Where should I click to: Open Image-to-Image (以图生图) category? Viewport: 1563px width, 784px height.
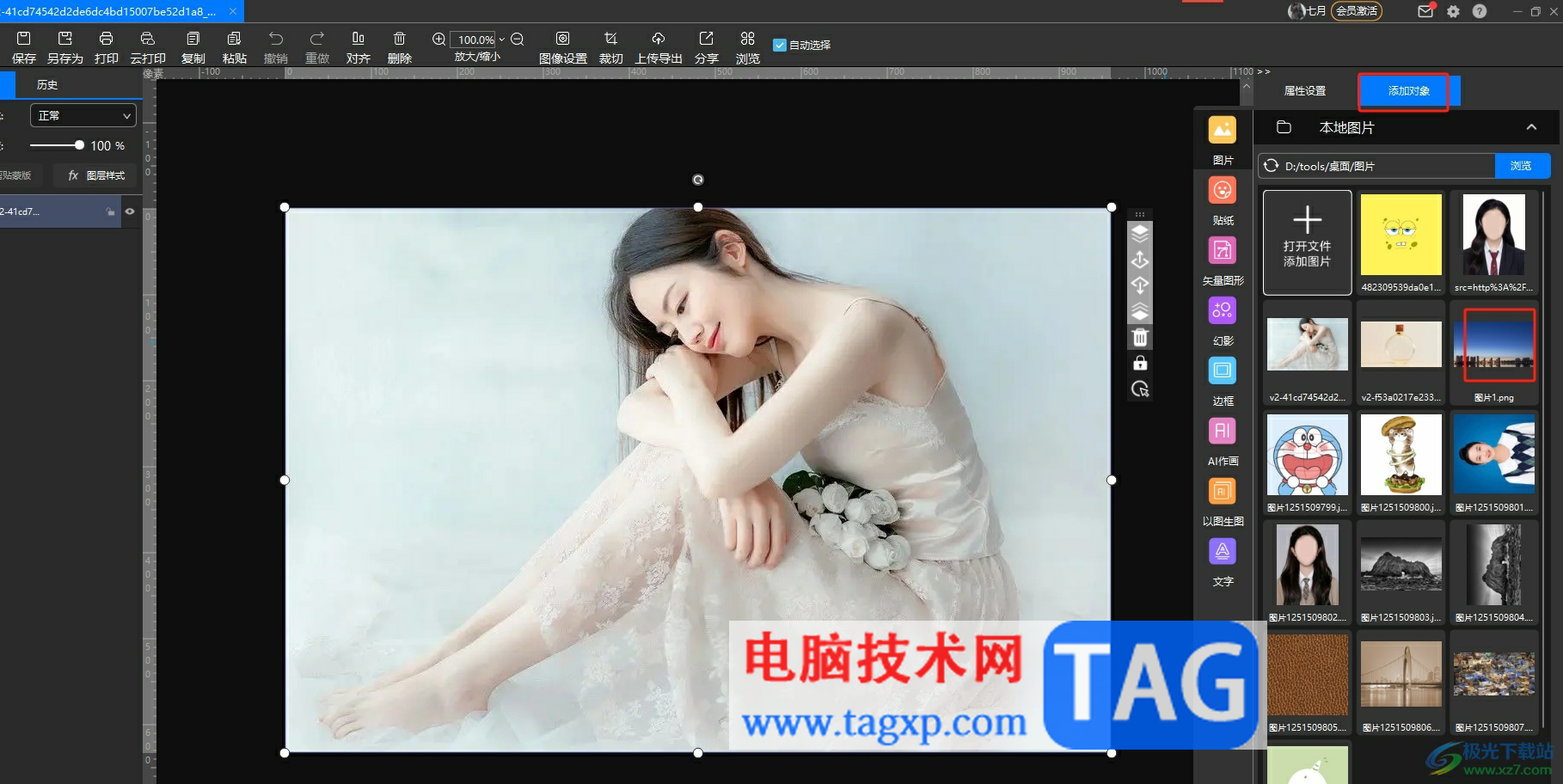(x=1223, y=501)
